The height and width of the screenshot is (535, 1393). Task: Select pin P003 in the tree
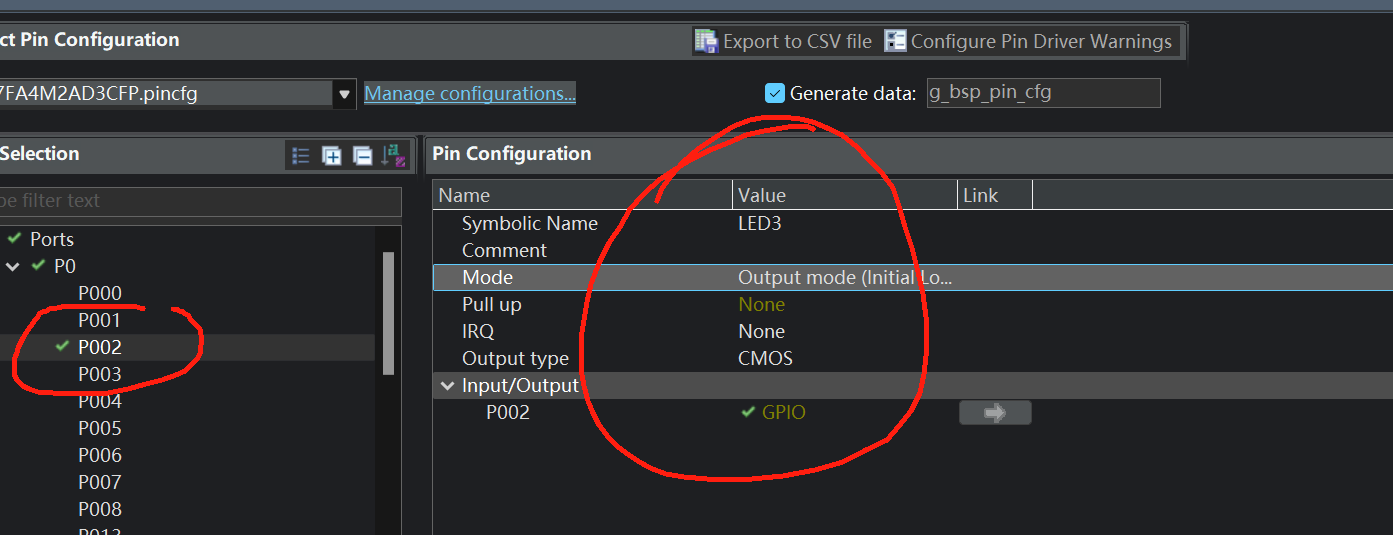[100, 374]
